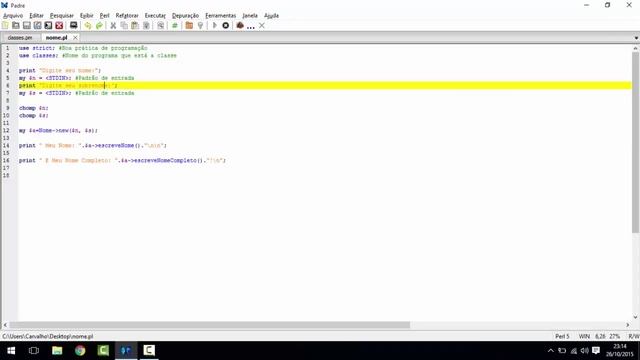Click the 'chomp $n' code line

point(33,108)
